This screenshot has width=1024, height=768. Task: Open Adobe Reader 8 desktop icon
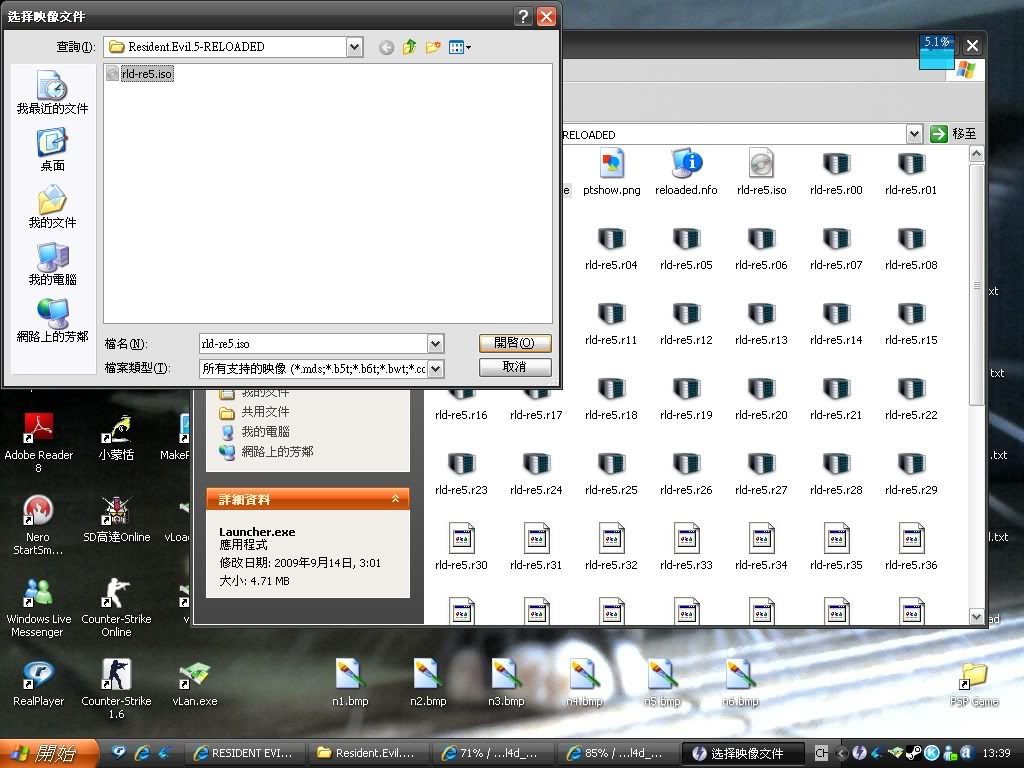[x=38, y=429]
